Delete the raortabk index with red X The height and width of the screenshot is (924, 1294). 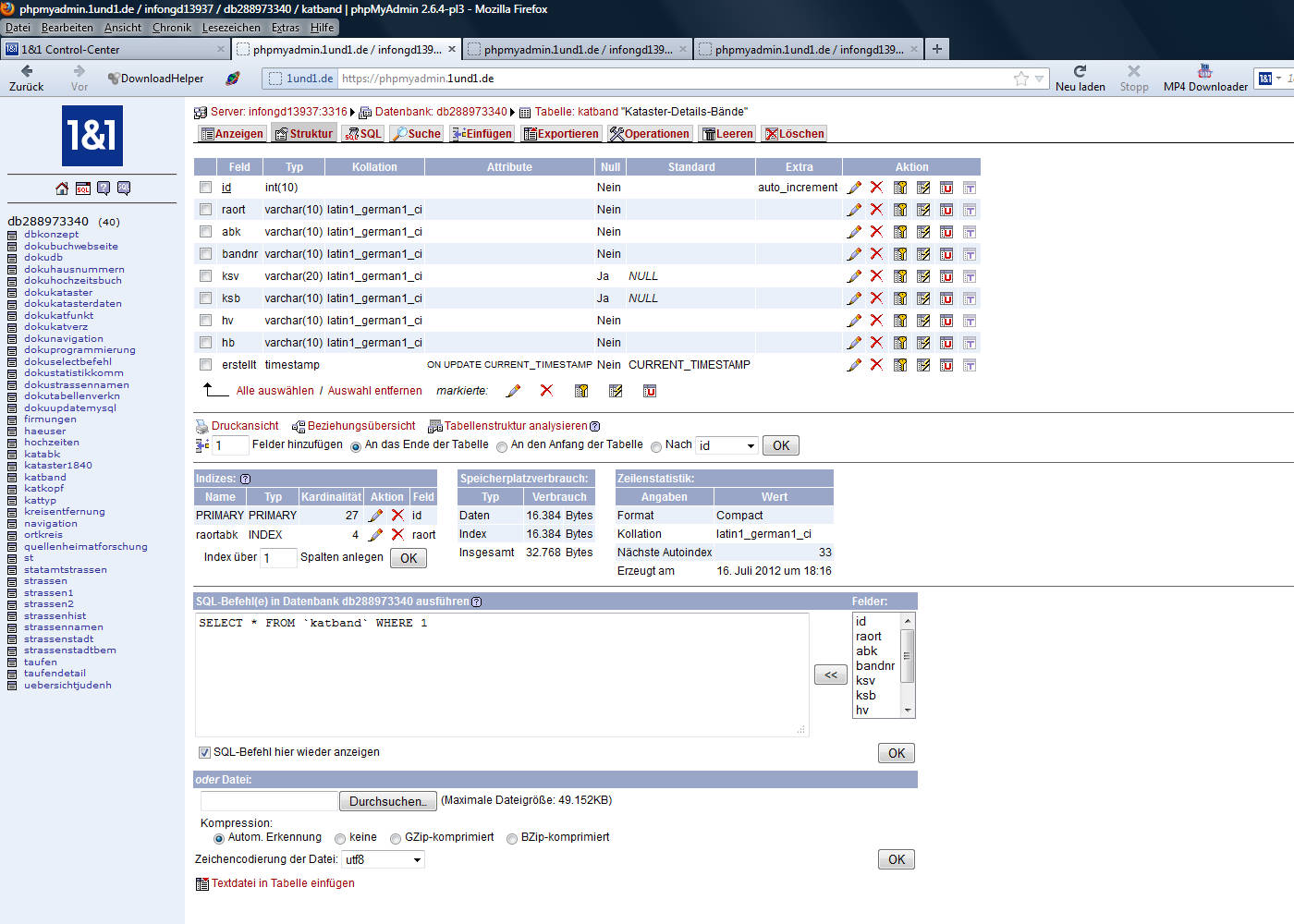[397, 535]
